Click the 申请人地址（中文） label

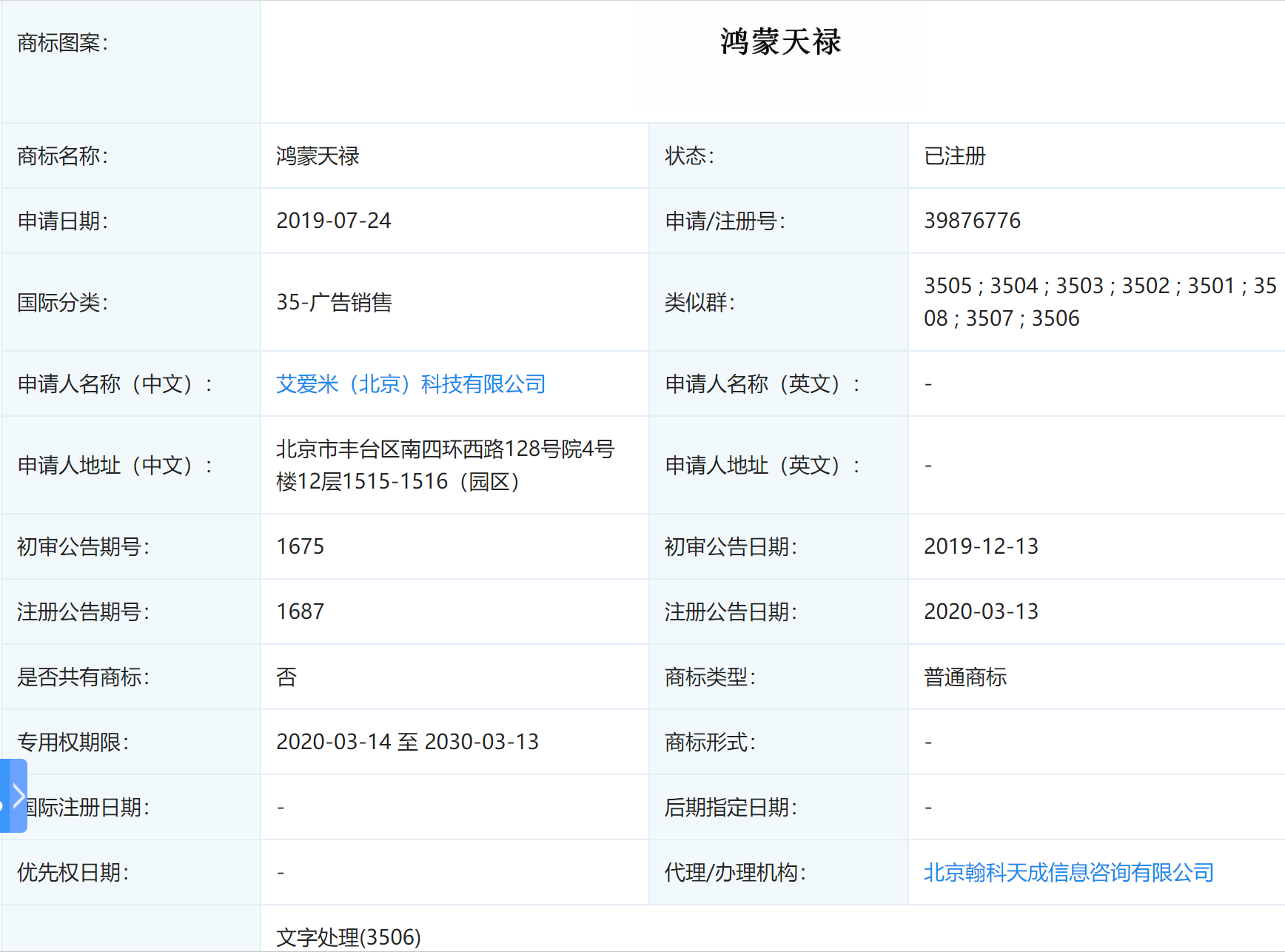pos(115,466)
